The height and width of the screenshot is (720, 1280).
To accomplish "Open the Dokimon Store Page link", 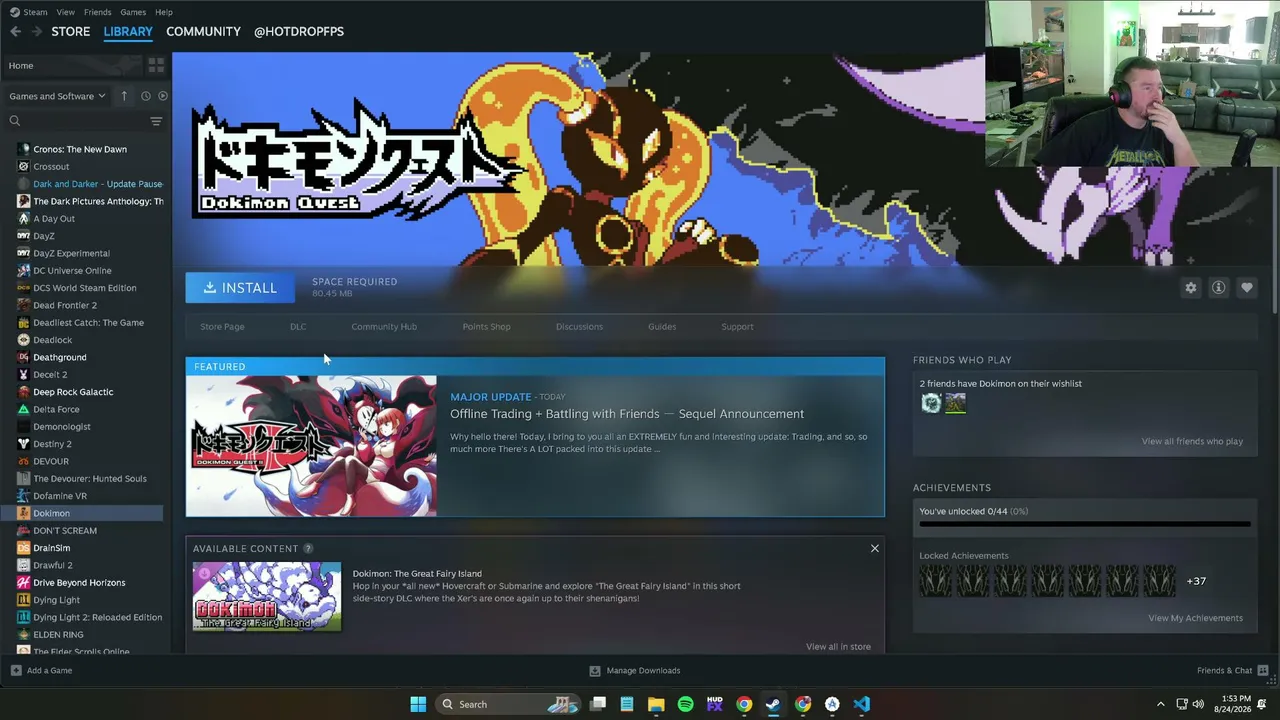I will (222, 326).
